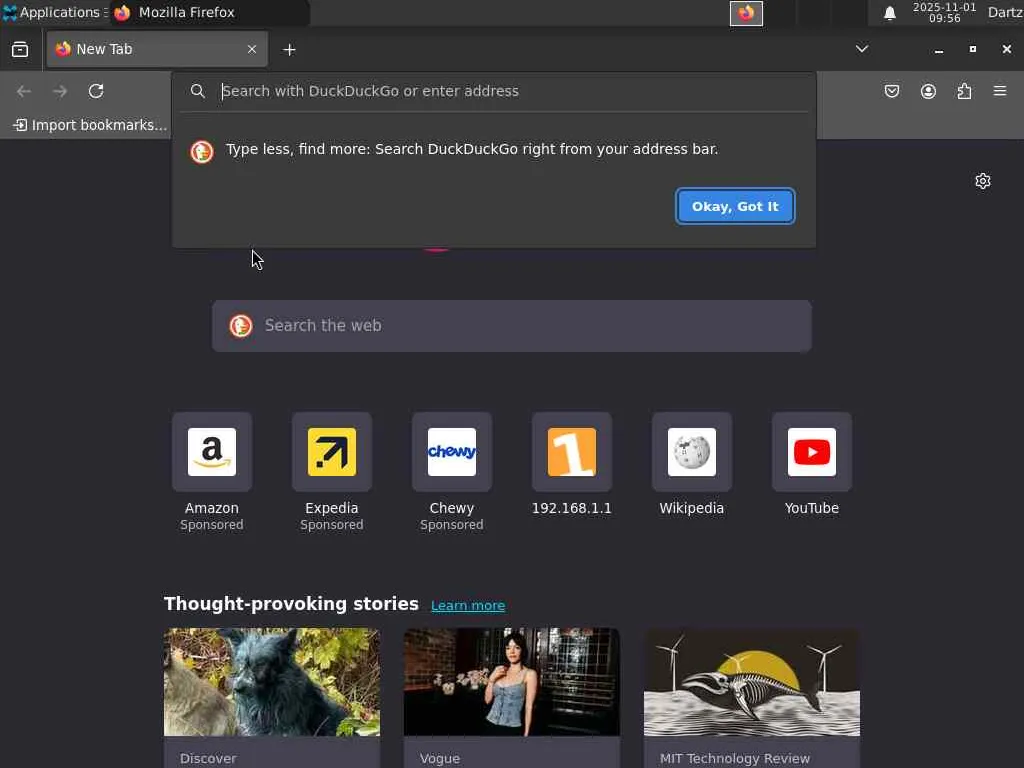This screenshot has height=768, width=1024.
Task: Minimize the Firefox window
Action: [938, 50]
